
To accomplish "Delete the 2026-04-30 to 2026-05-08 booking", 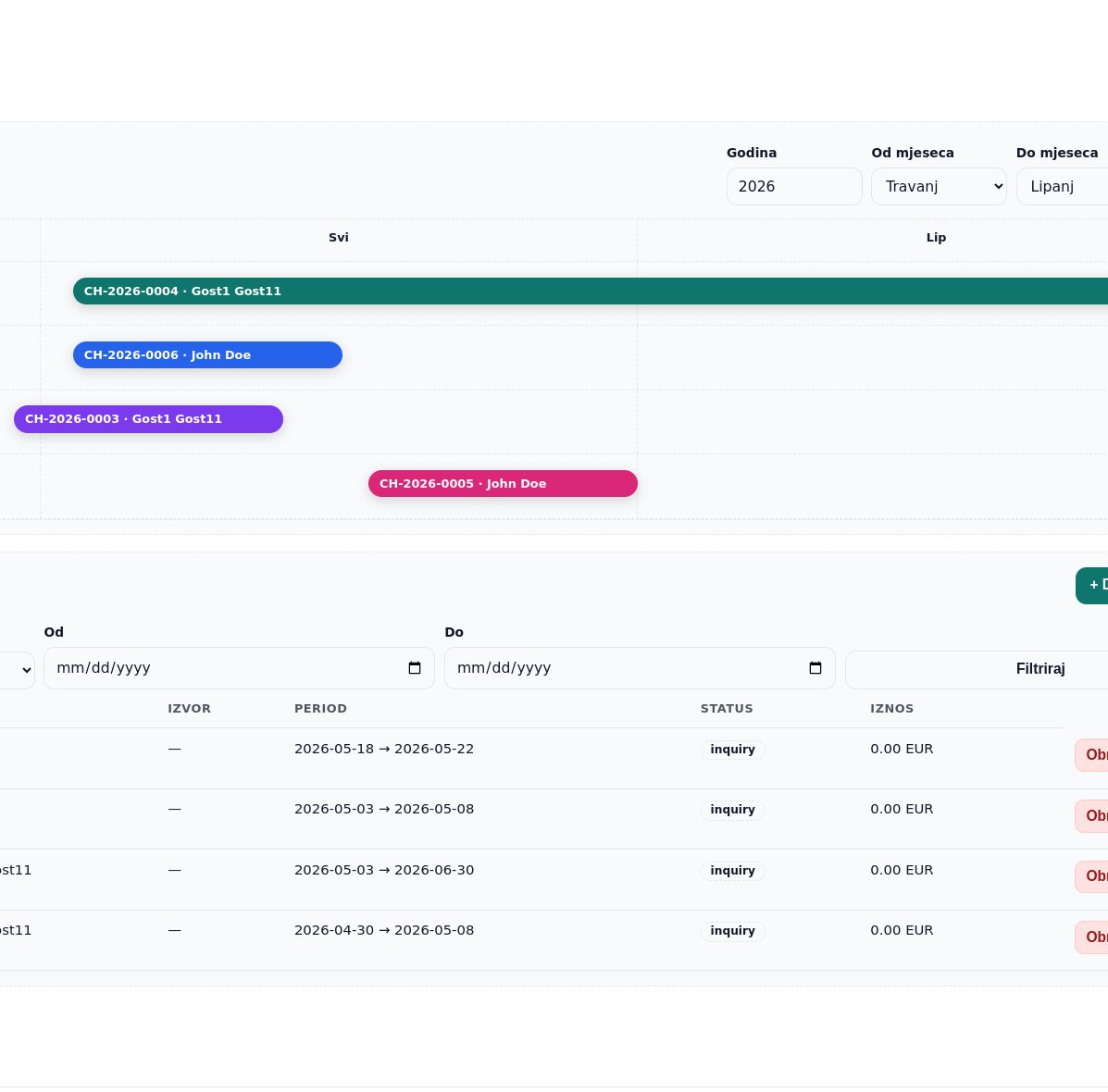I will [x=1091, y=937].
